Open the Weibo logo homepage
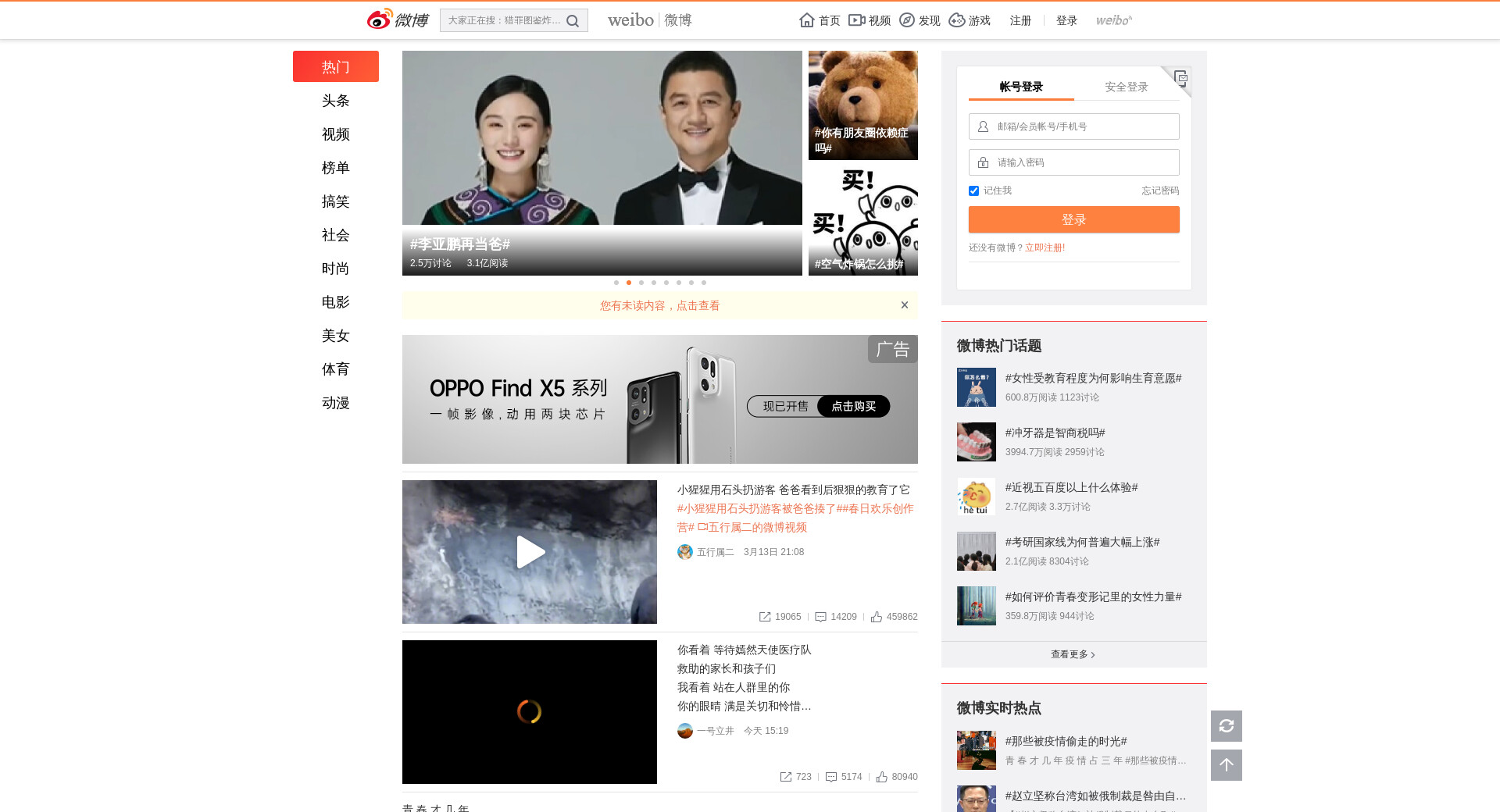1500x812 pixels. 398,20
